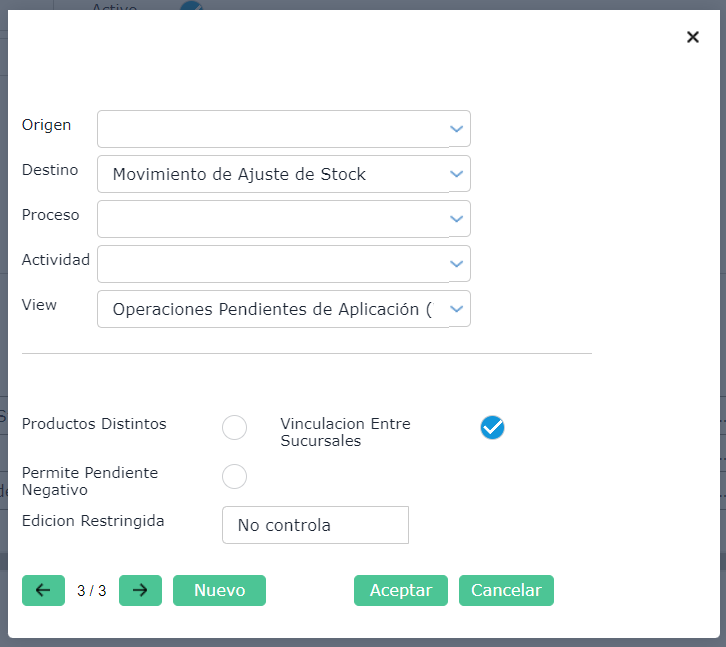Click the Actividad combo box field

click(x=270, y=264)
